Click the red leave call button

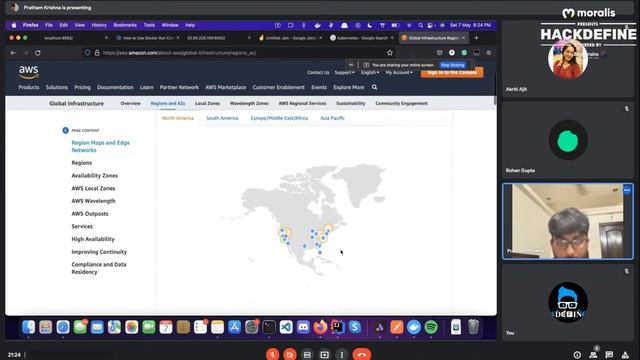pyautogui.click(x=362, y=354)
